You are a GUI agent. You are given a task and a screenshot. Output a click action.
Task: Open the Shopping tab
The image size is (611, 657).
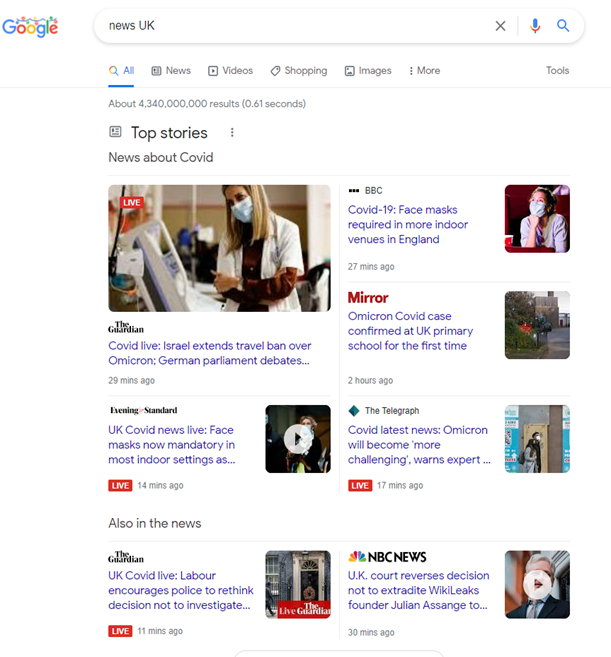click(299, 70)
